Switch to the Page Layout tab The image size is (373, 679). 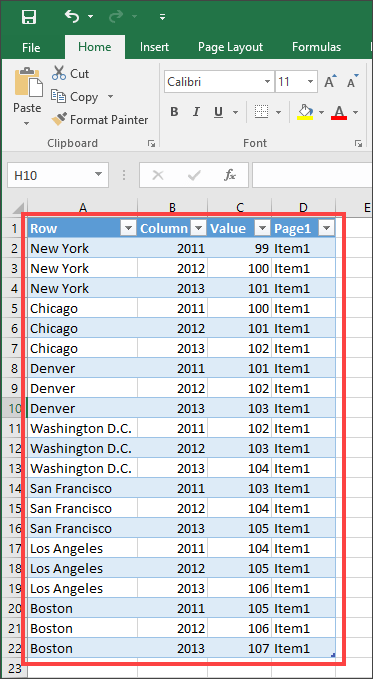point(230,47)
